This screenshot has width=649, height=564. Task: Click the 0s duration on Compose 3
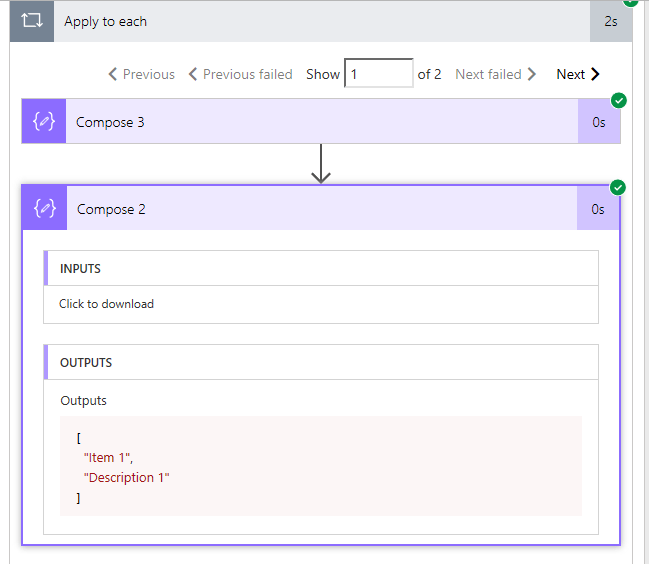599,122
